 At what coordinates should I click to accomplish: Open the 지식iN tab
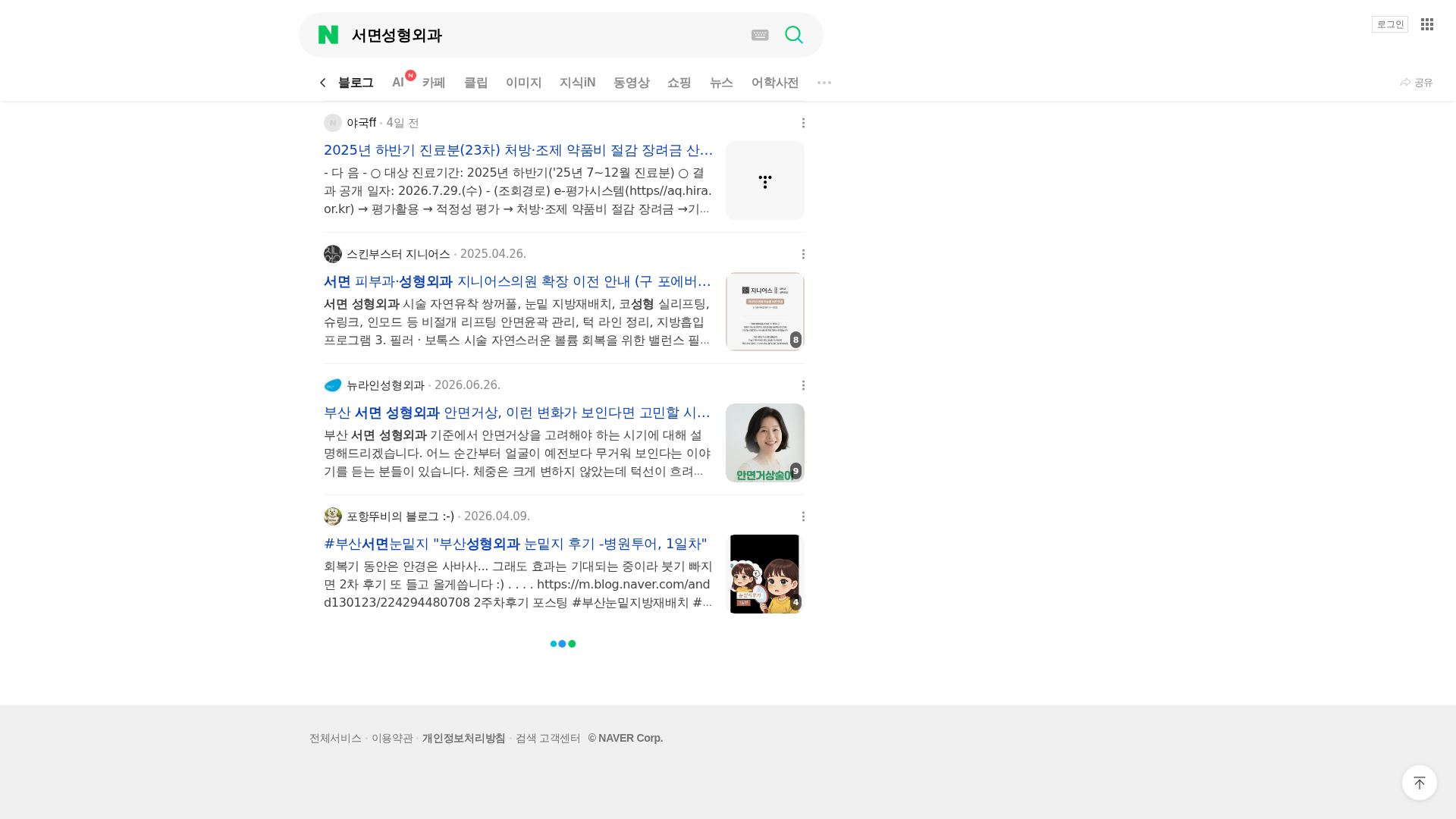point(578,83)
